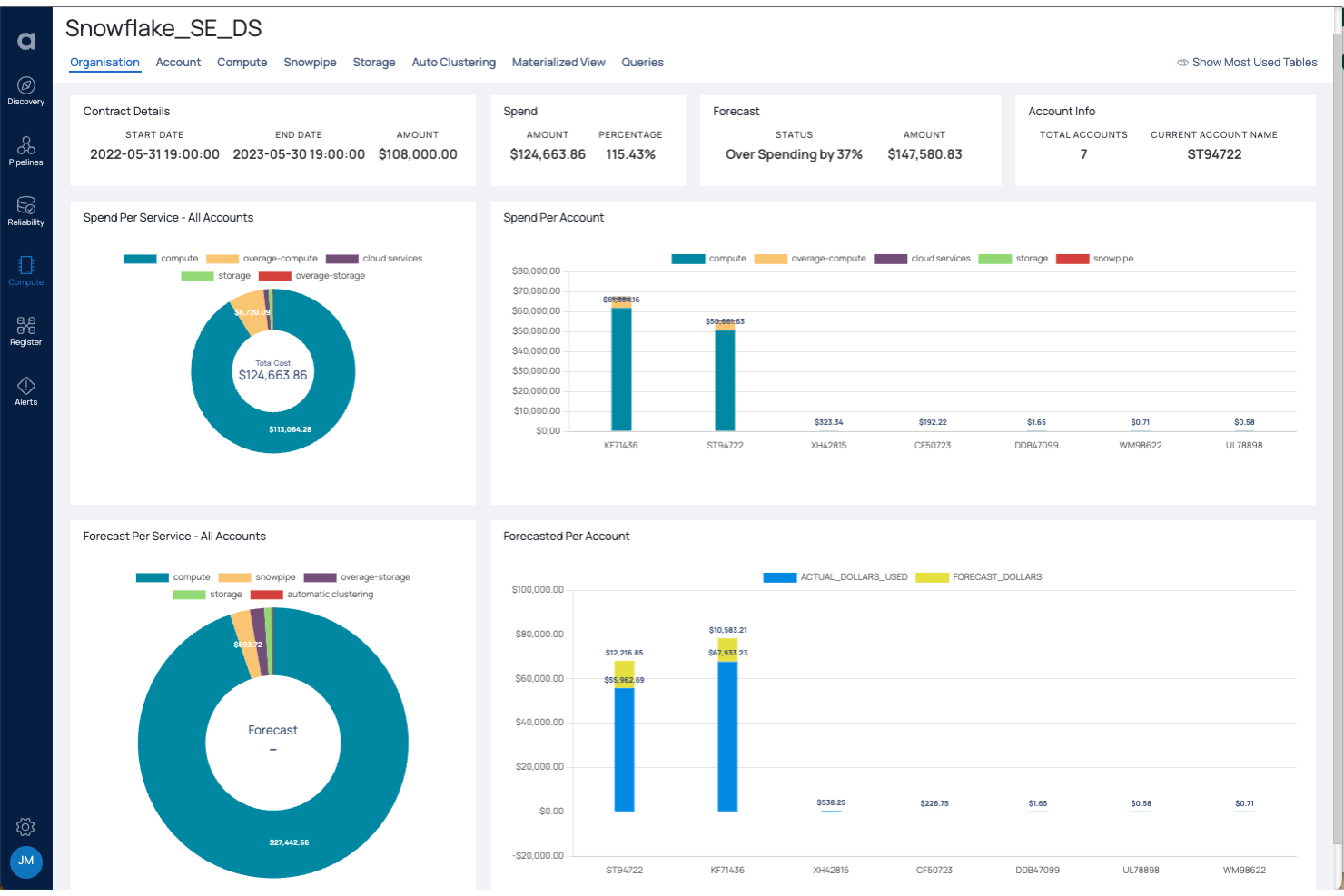Screen dimensions: 1344x896
Task: Open the Discovery panel from the sidebar
Action: pyautogui.click(x=25, y=89)
